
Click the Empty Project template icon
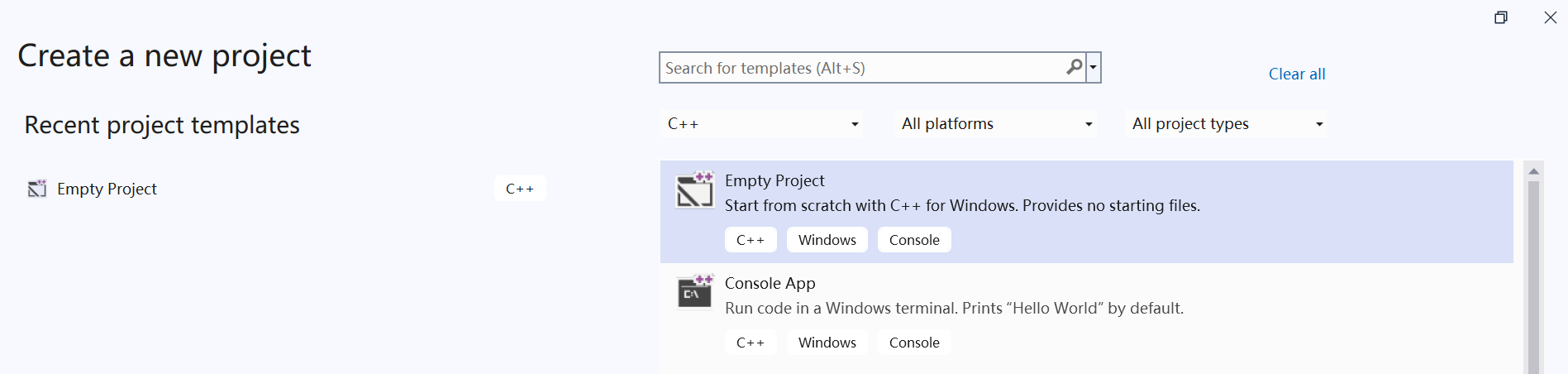pyautogui.click(x=694, y=189)
